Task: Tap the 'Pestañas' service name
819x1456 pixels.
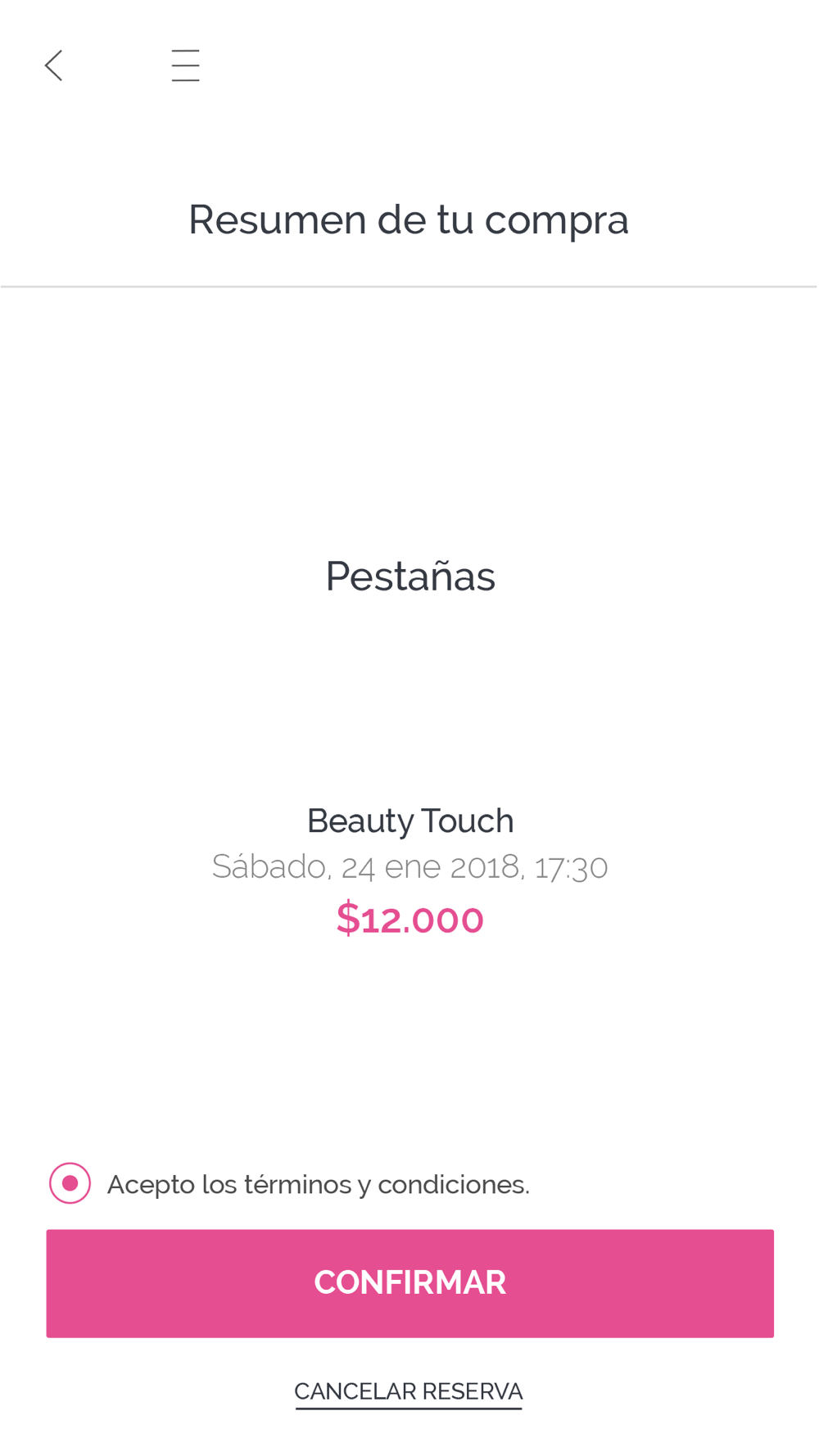Action: (410, 577)
